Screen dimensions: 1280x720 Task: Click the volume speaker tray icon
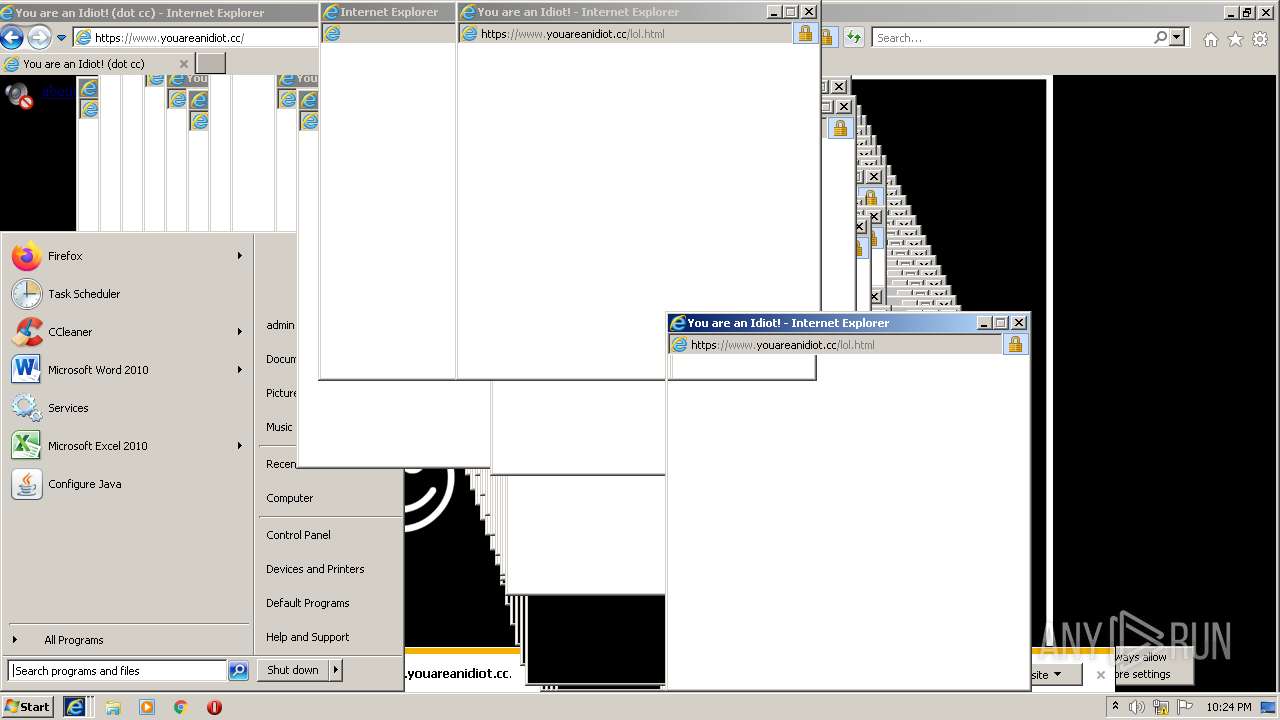[x=1137, y=707]
